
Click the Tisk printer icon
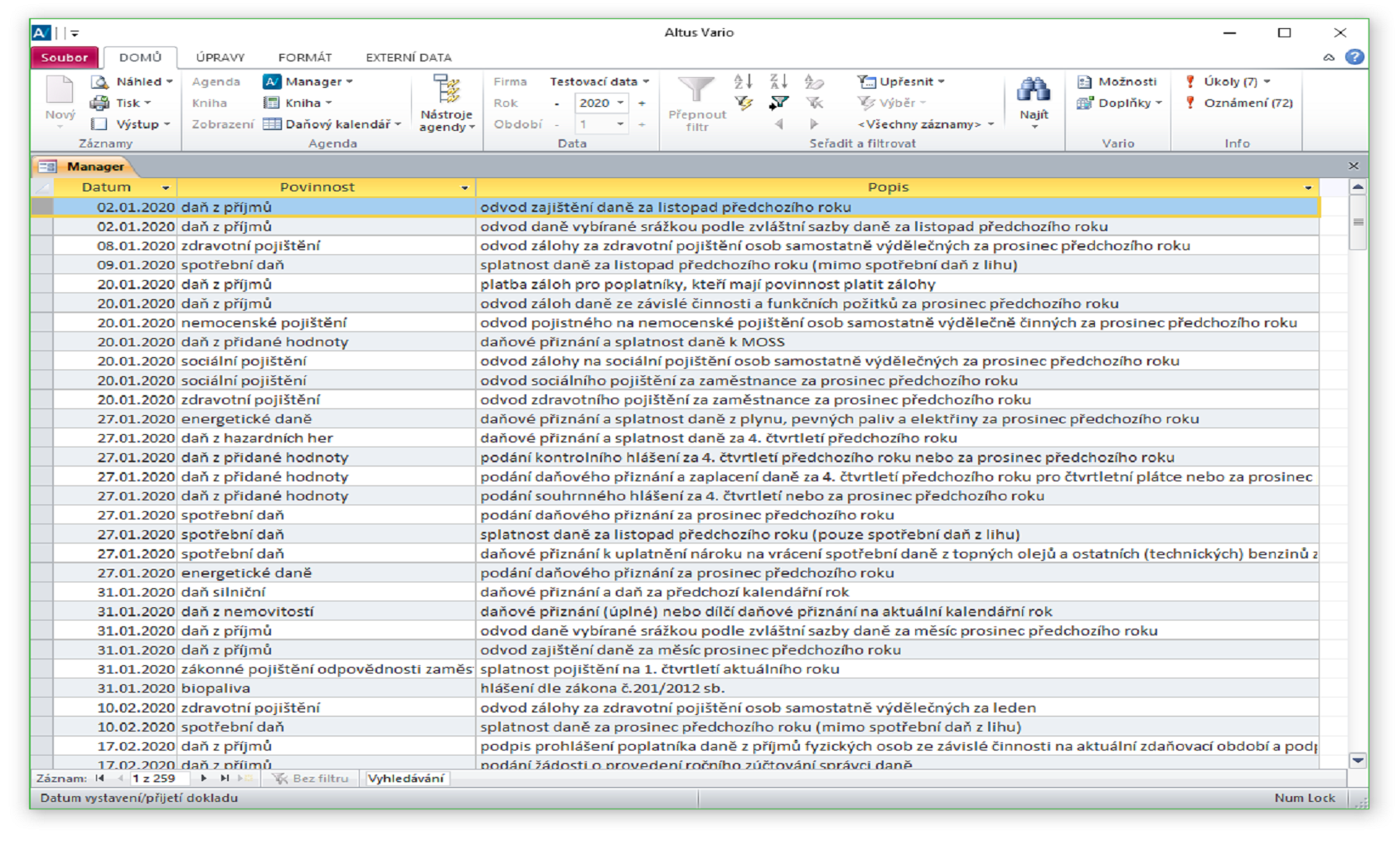pos(99,103)
